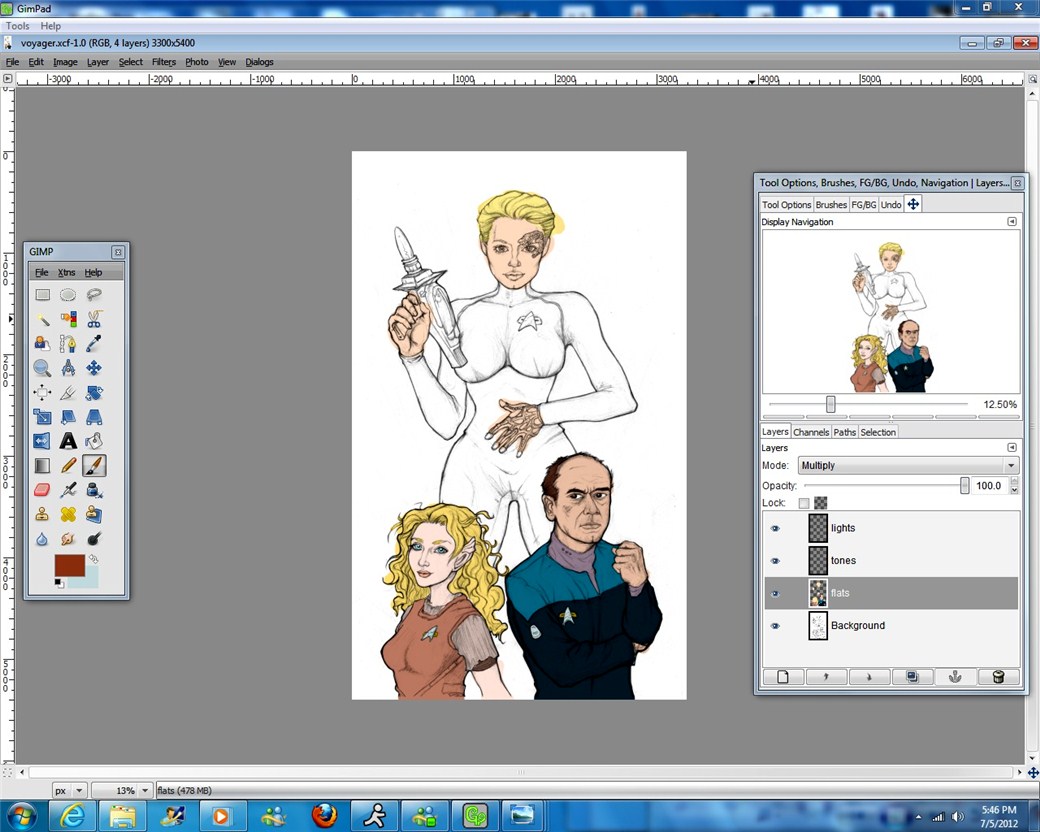
Task: Click the layer Opacity slider handle
Action: (x=964, y=486)
